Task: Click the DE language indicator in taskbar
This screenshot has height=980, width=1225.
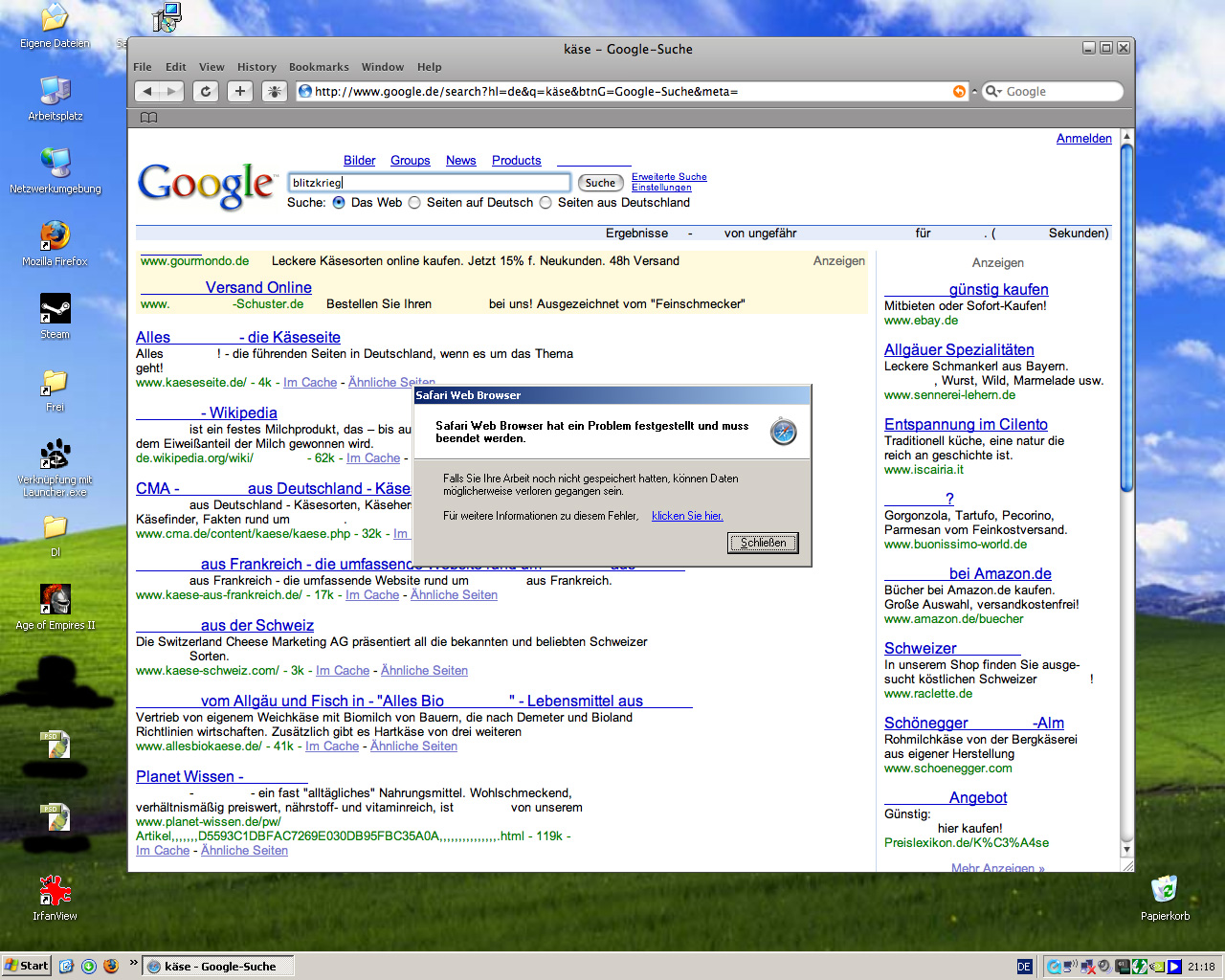Action: (x=1024, y=967)
